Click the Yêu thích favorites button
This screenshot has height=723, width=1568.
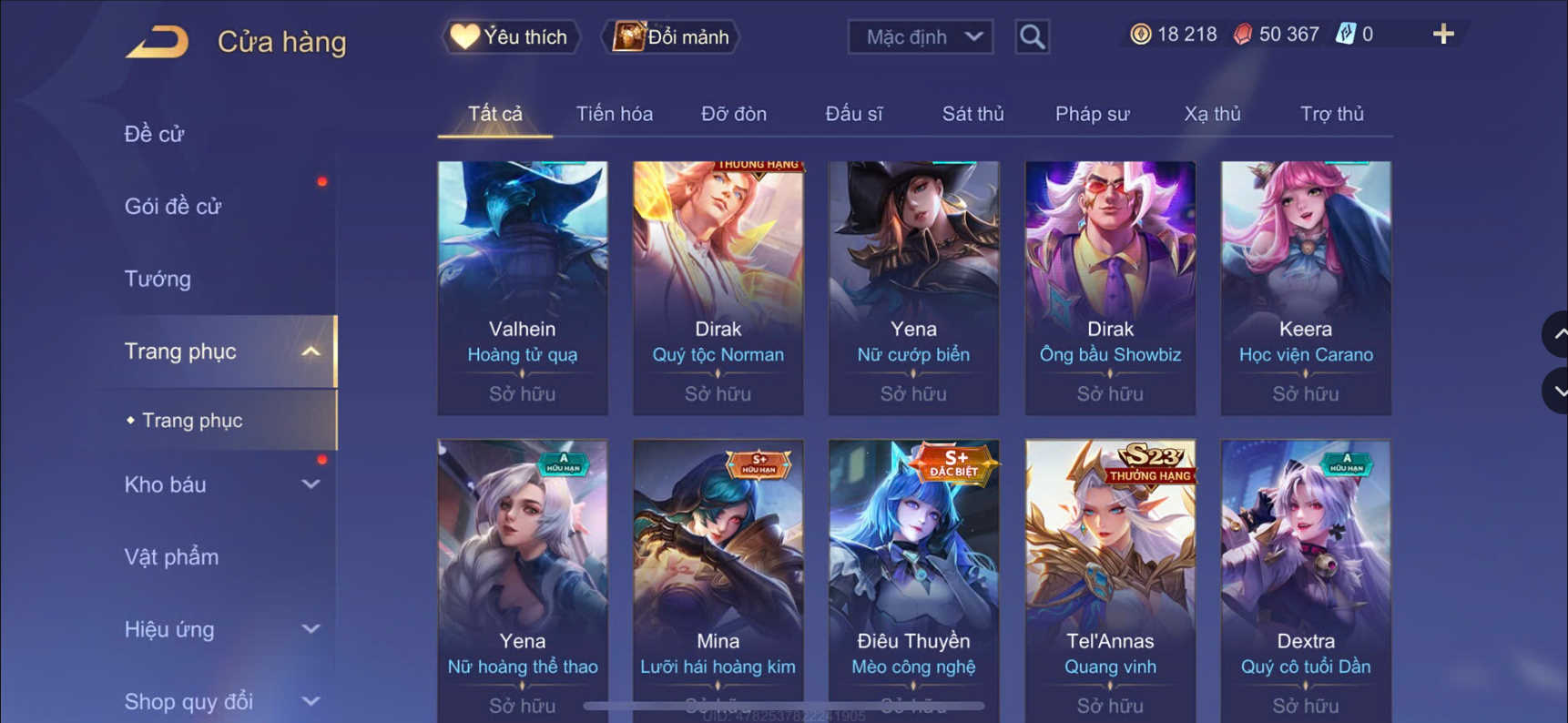point(511,37)
